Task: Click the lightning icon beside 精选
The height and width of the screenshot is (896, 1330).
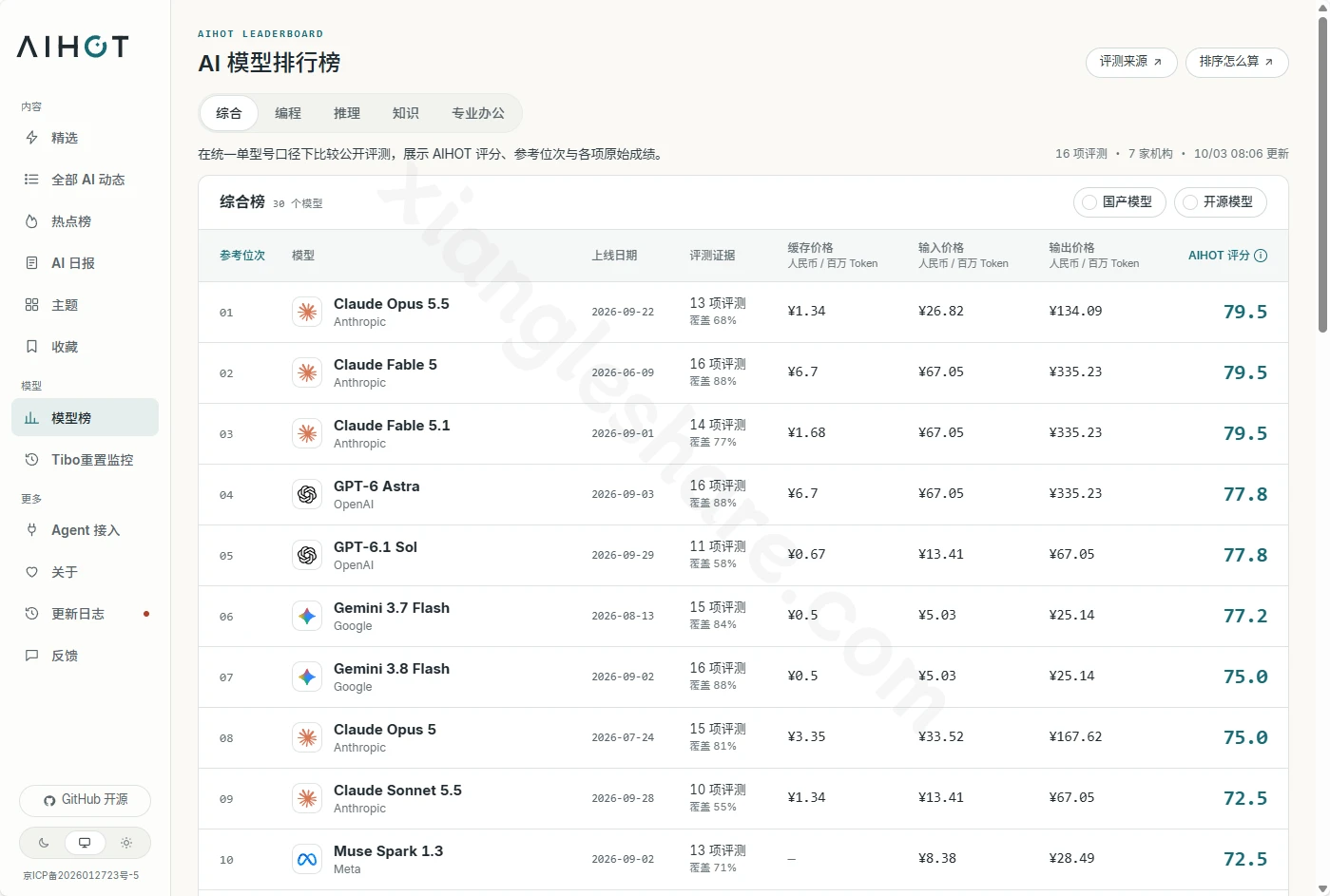Action: pos(31,138)
